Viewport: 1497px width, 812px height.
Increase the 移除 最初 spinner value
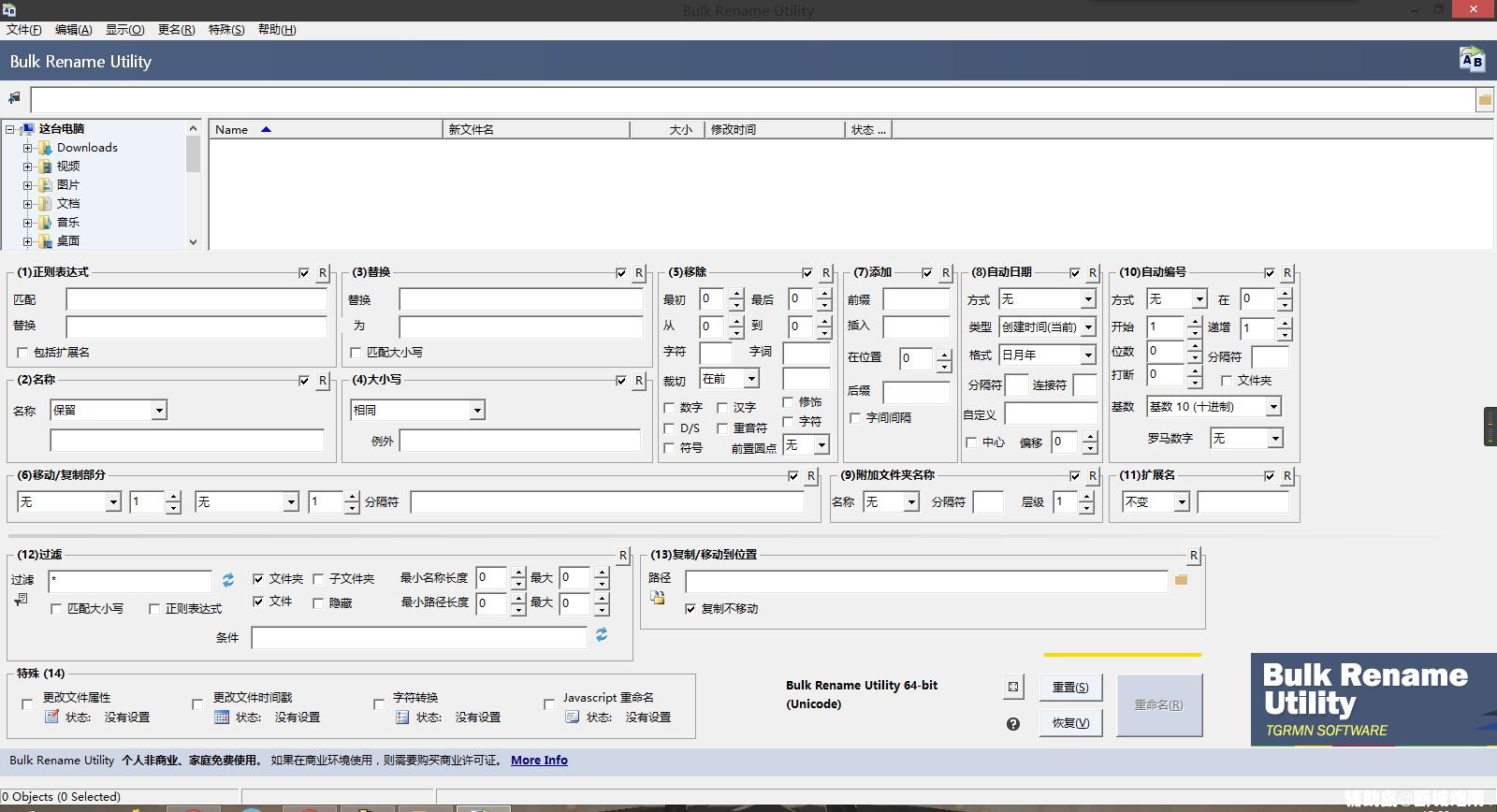(736, 294)
